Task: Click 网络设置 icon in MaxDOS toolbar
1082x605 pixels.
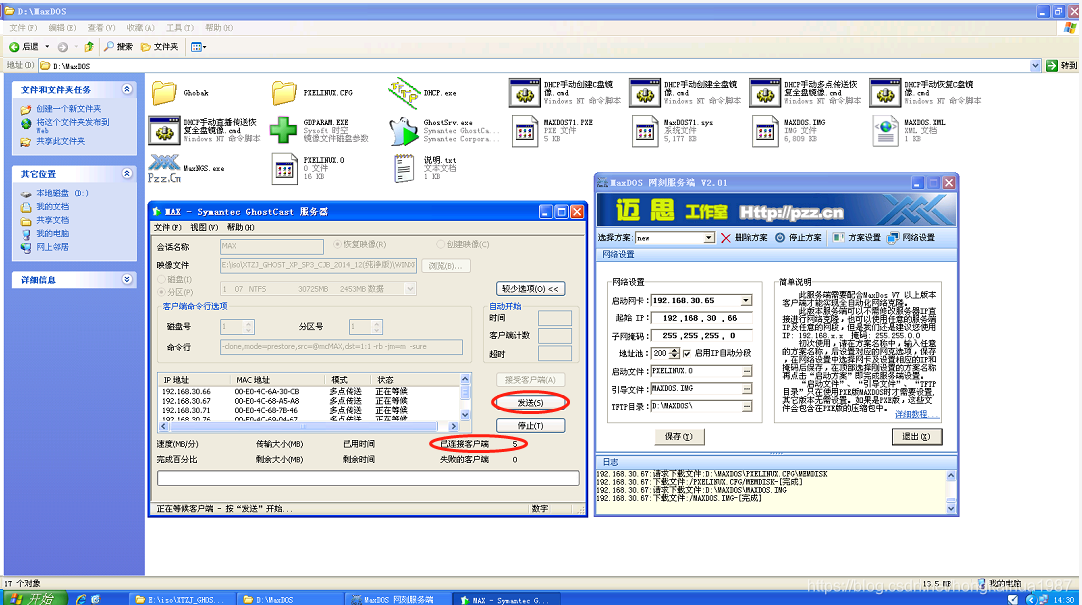Action: tap(911, 237)
